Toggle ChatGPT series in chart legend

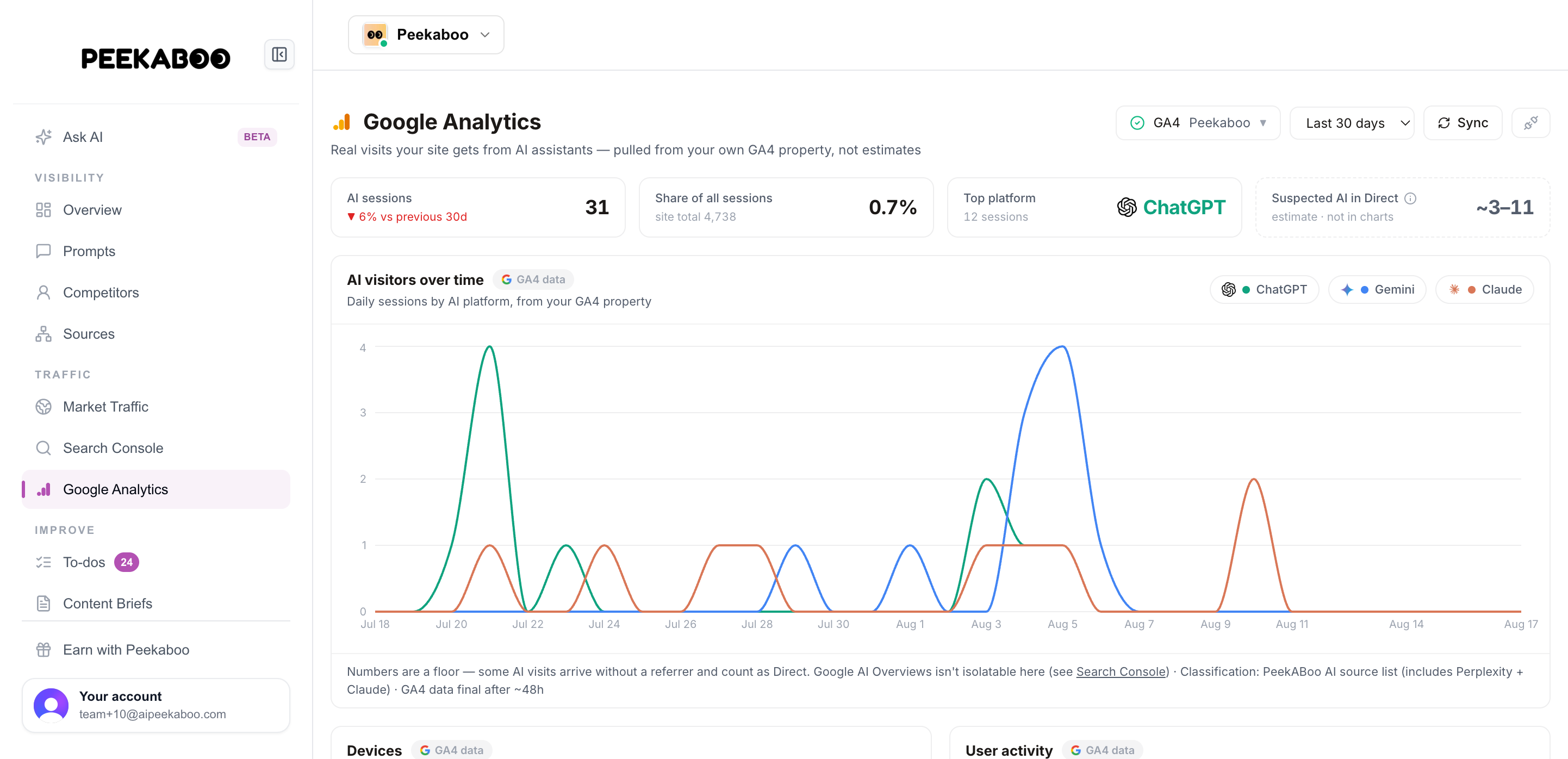[1264, 290]
